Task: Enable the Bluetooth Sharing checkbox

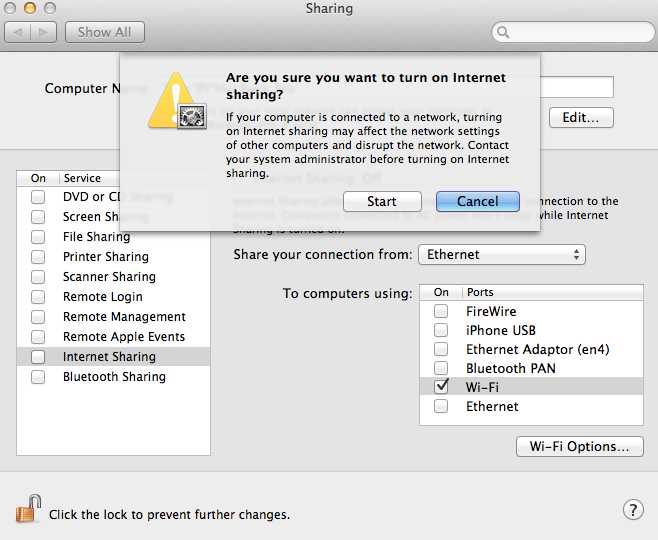Action: [x=38, y=377]
